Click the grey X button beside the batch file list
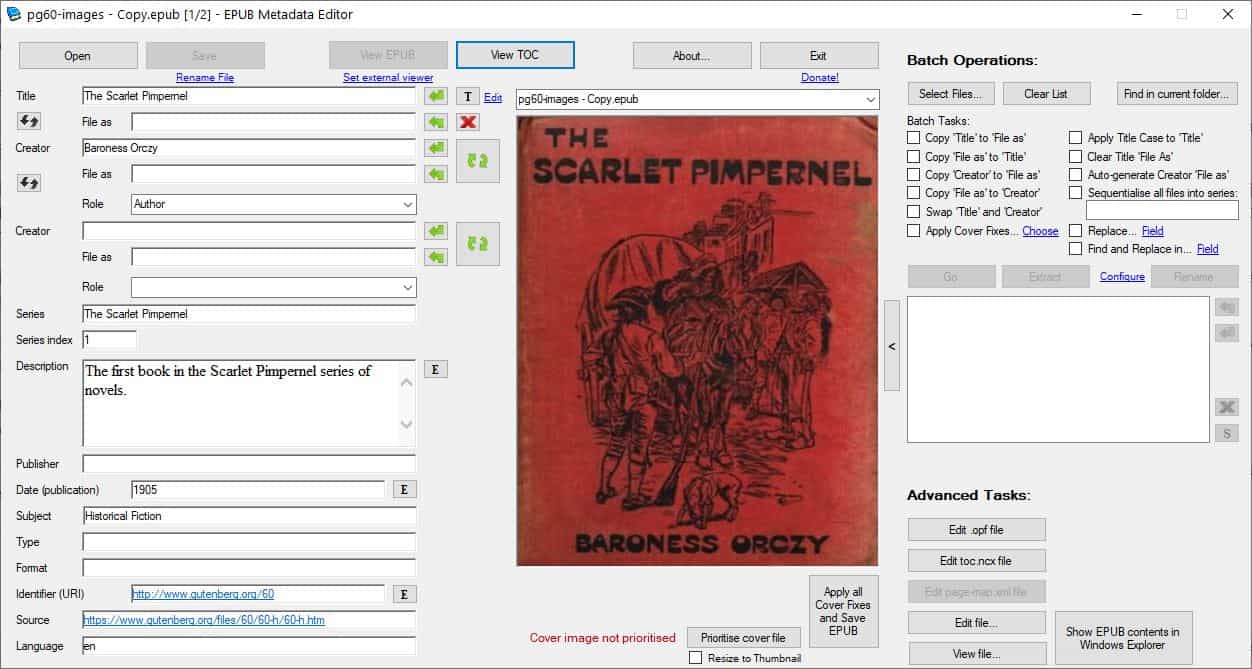The height and width of the screenshot is (669, 1252). [1227, 407]
